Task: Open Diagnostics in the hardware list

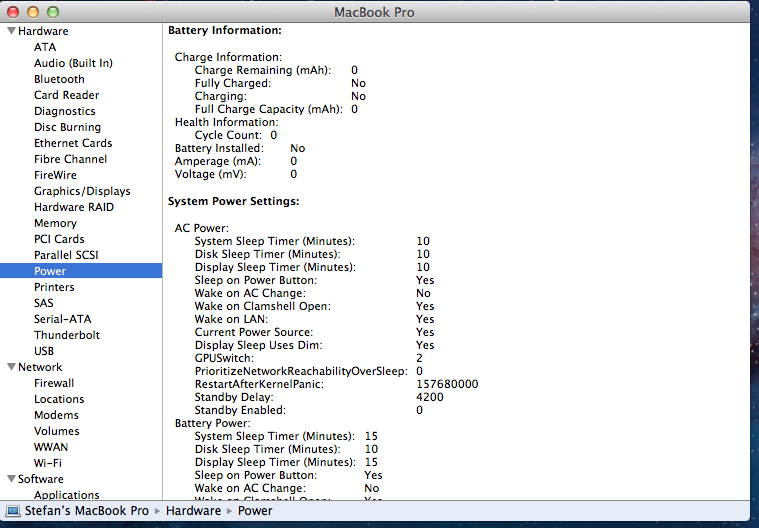Action: [64, 111]
